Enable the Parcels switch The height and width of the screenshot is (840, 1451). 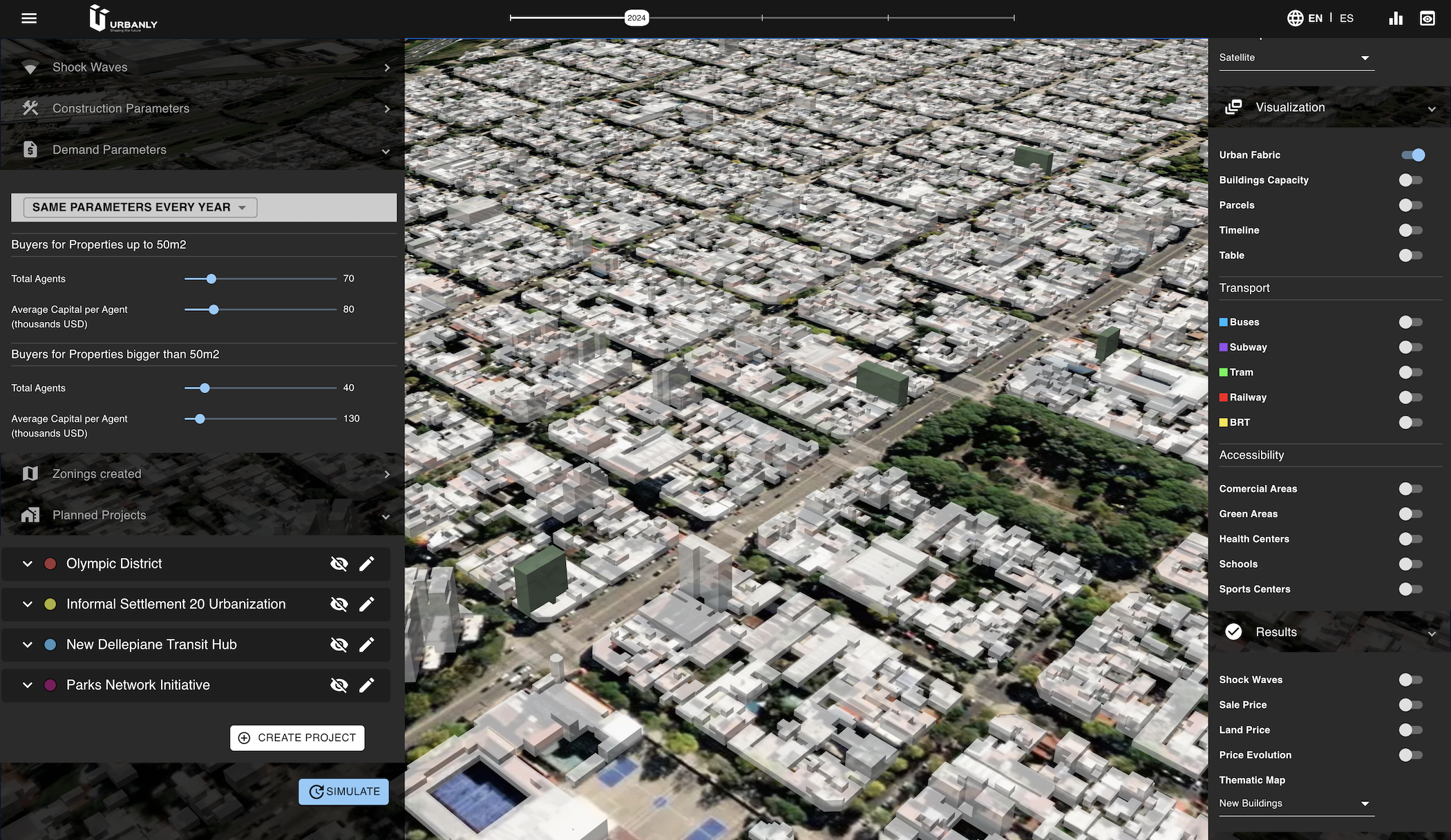click(1411, 205)
